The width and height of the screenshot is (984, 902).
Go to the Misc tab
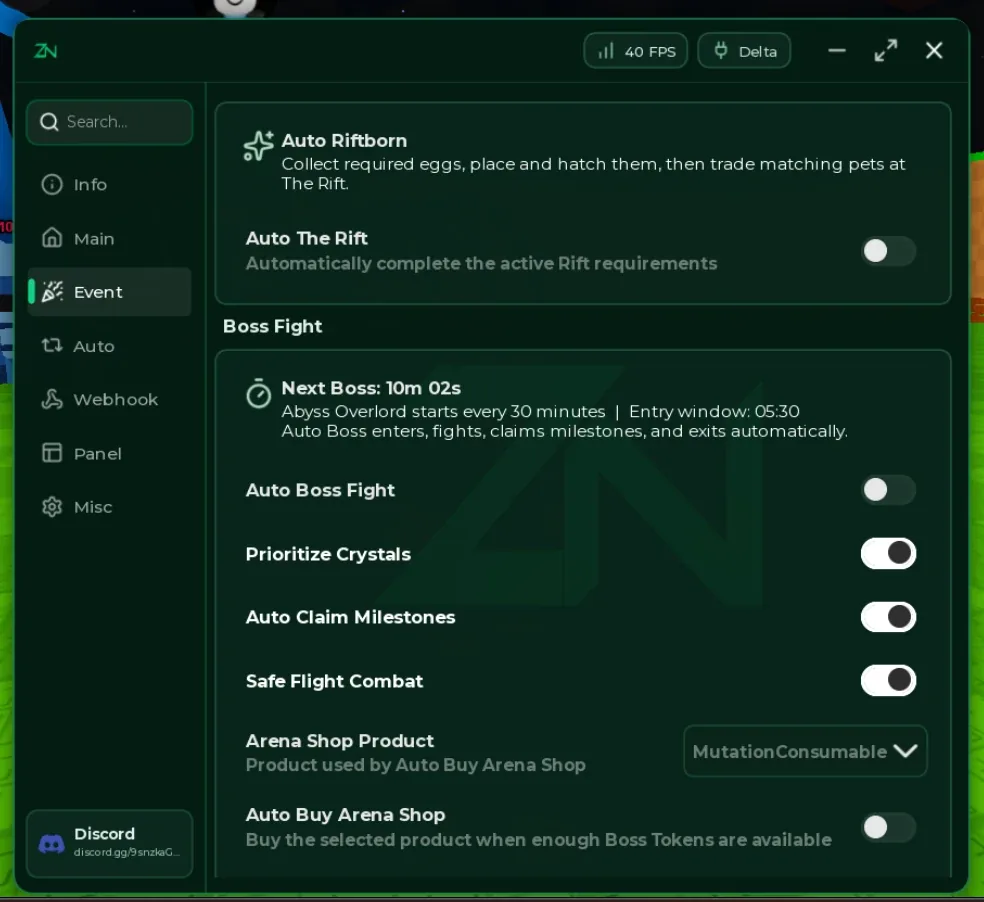click(x=110, y=507)
